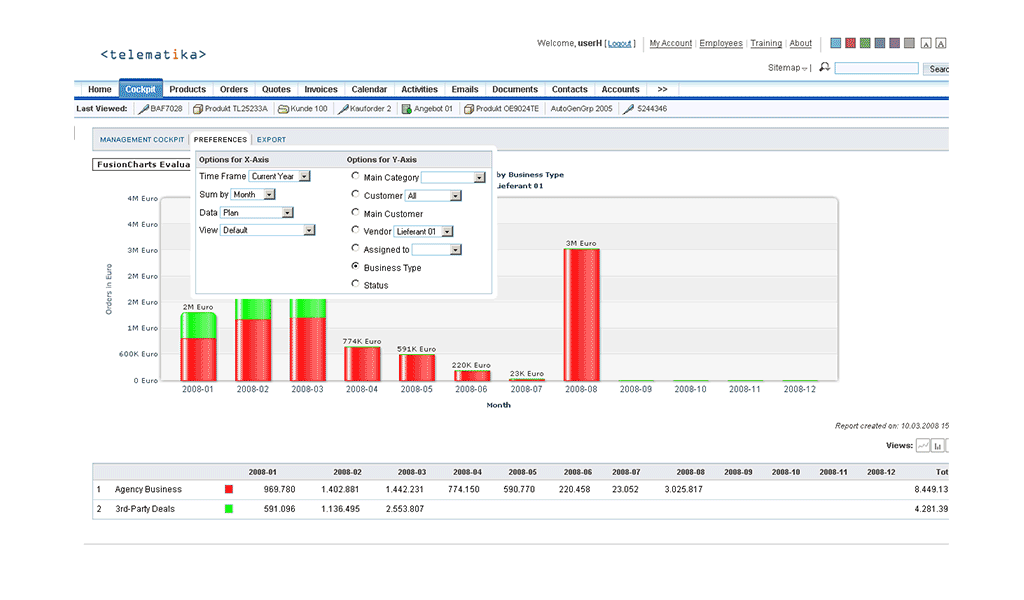Show more tabs with >> button
The height and width of the screenshot is (600, 1024).
(662, 89)
